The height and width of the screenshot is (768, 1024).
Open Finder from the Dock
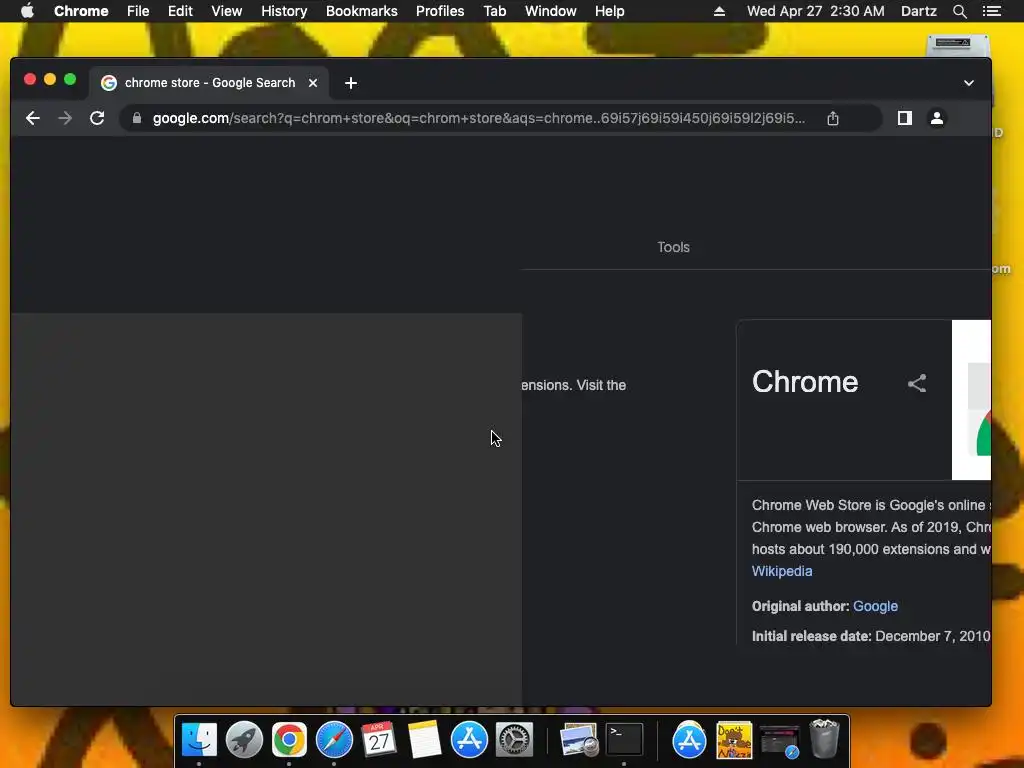point(199,740)
